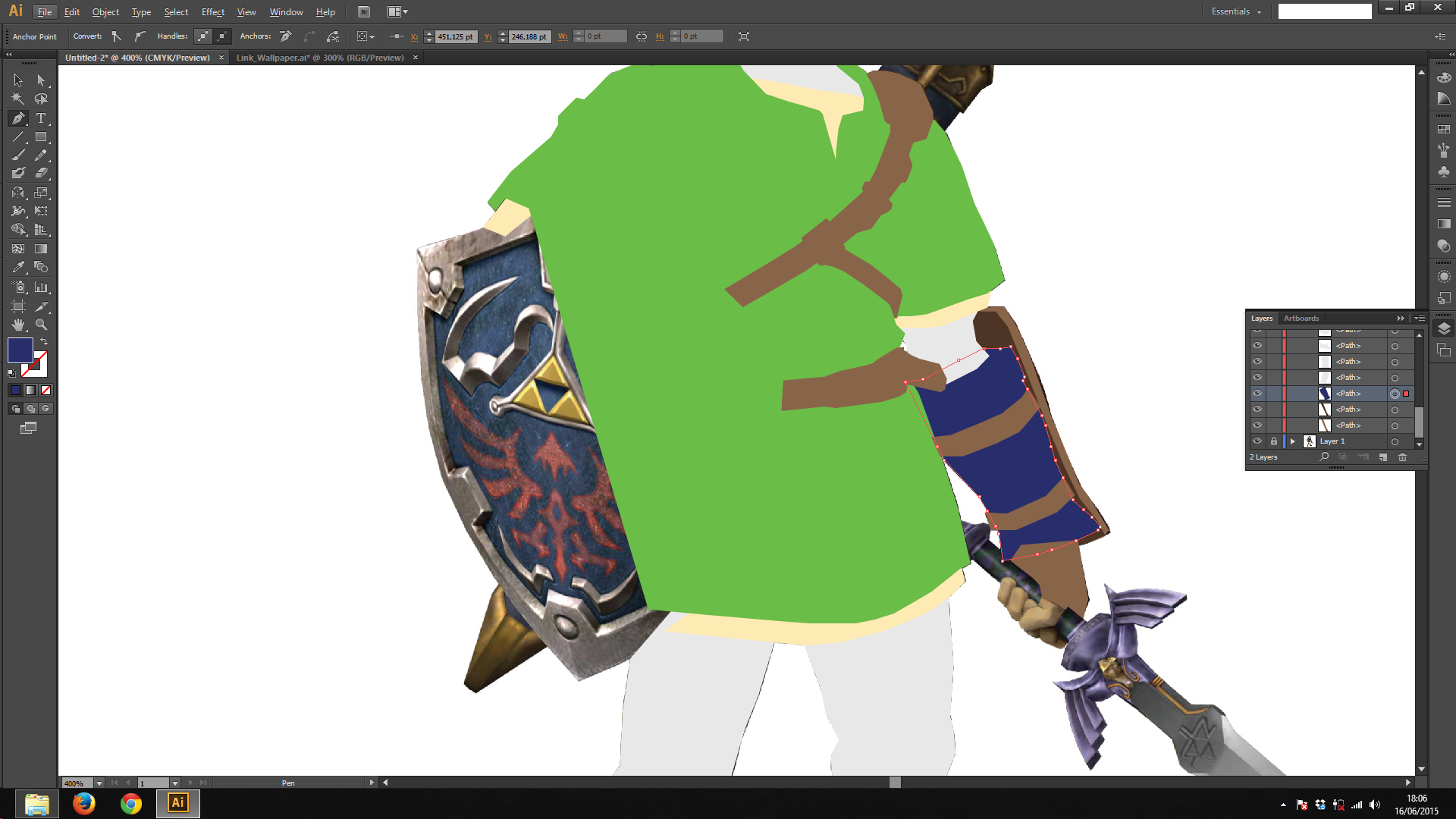Open artboard navigation dropdown
The image size is (1456, 819).
tap(175, 783)
